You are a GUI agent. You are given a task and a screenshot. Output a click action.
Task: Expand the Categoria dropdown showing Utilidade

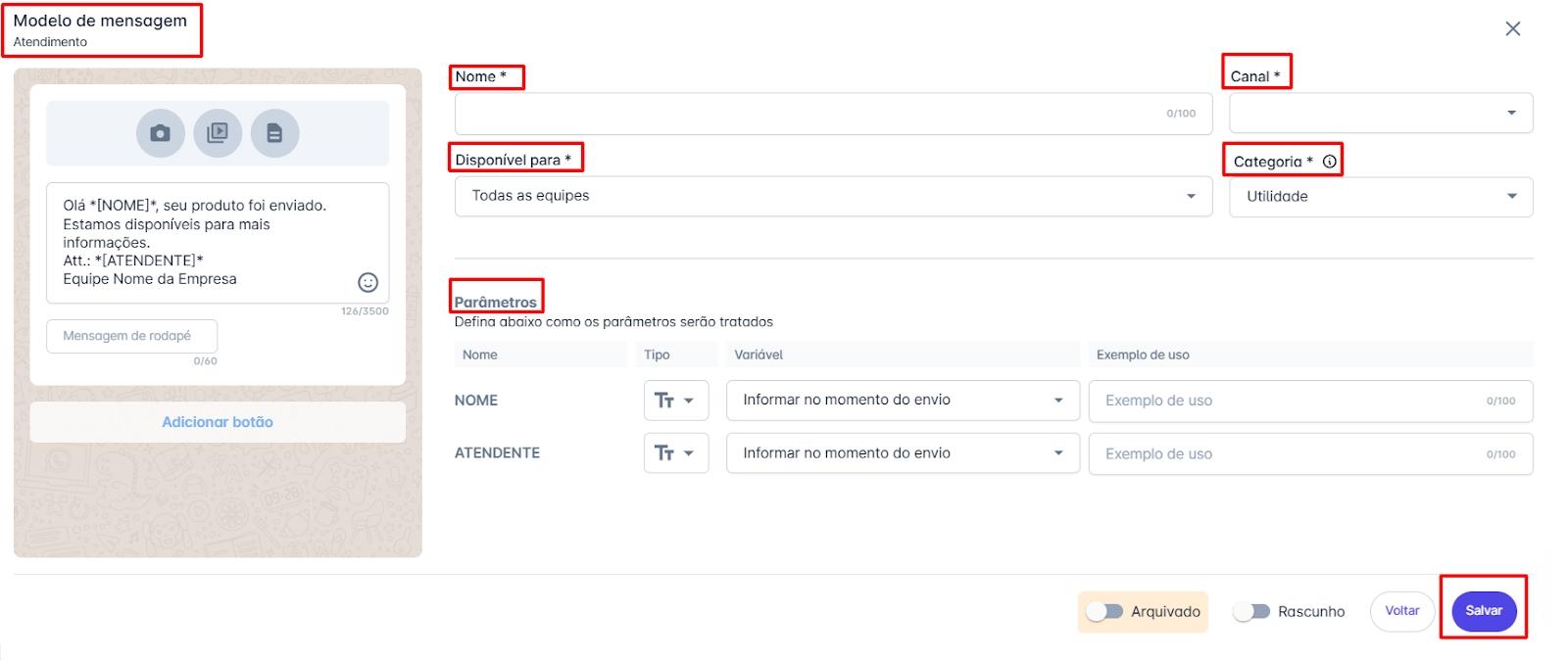pos(1380,197)
